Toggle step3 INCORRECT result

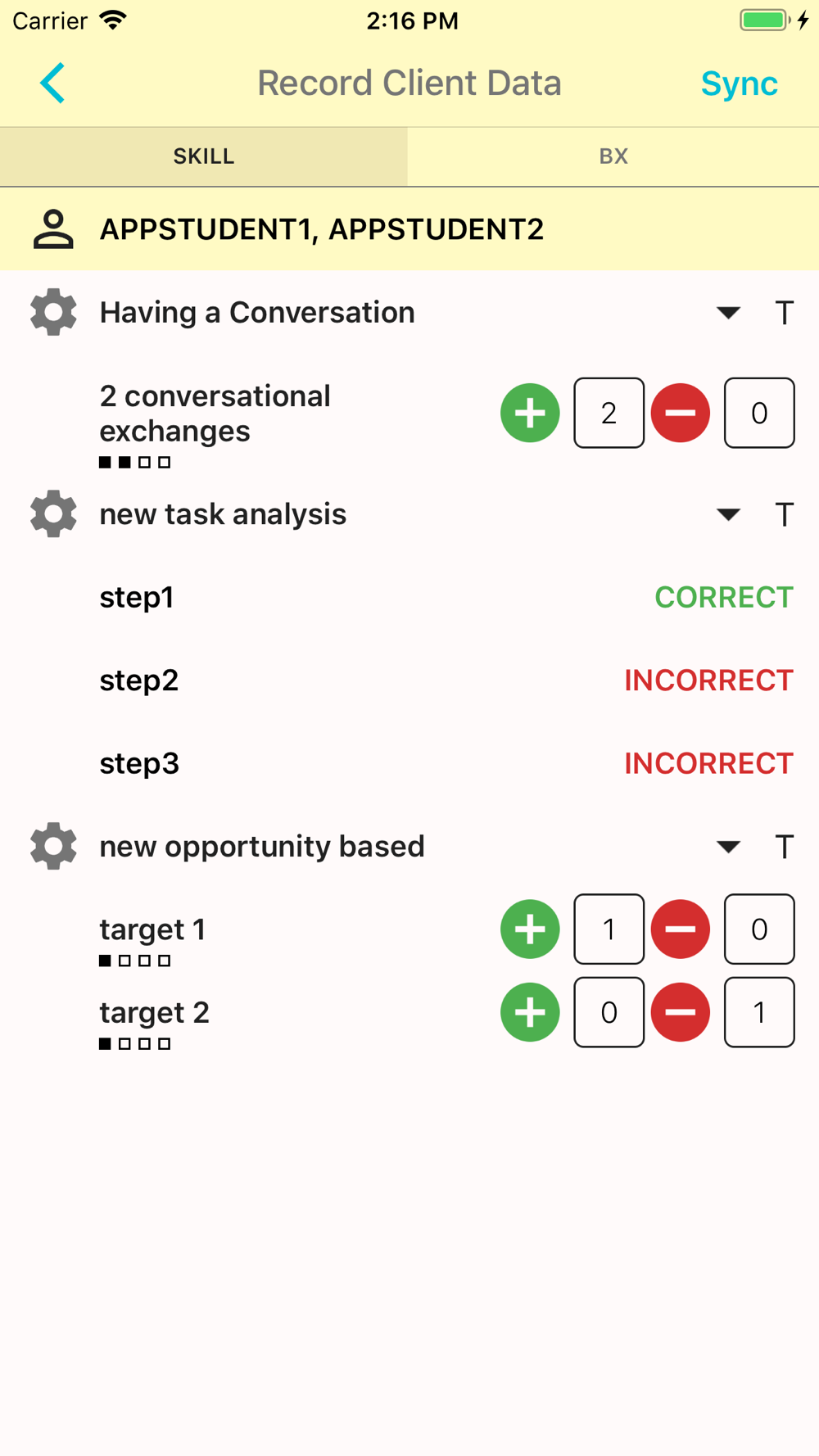708,764
